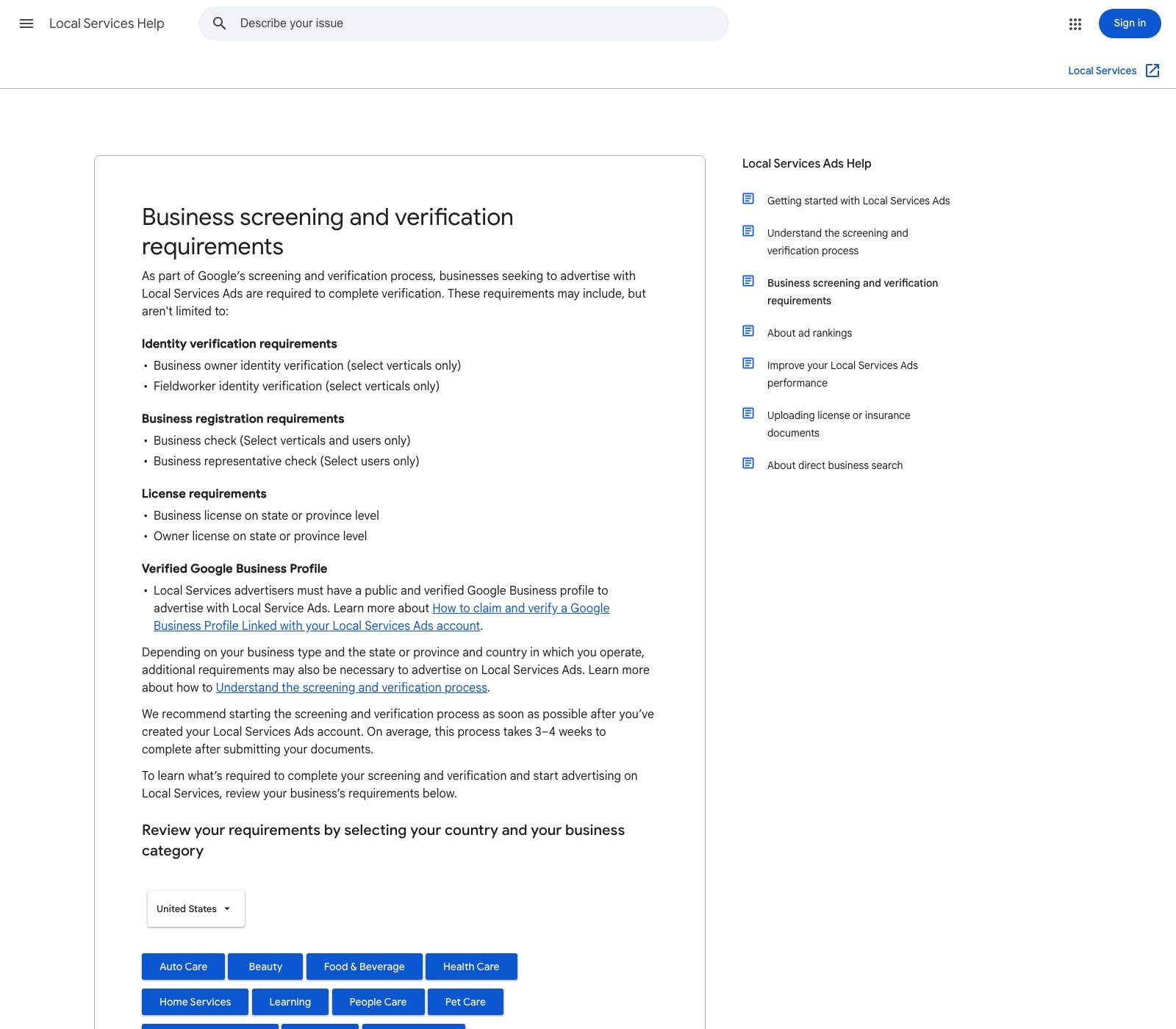Image resolution: width=1176 pixels, height=1029 pixels.
Task: Click the License requirements heading
Action: 204,494
